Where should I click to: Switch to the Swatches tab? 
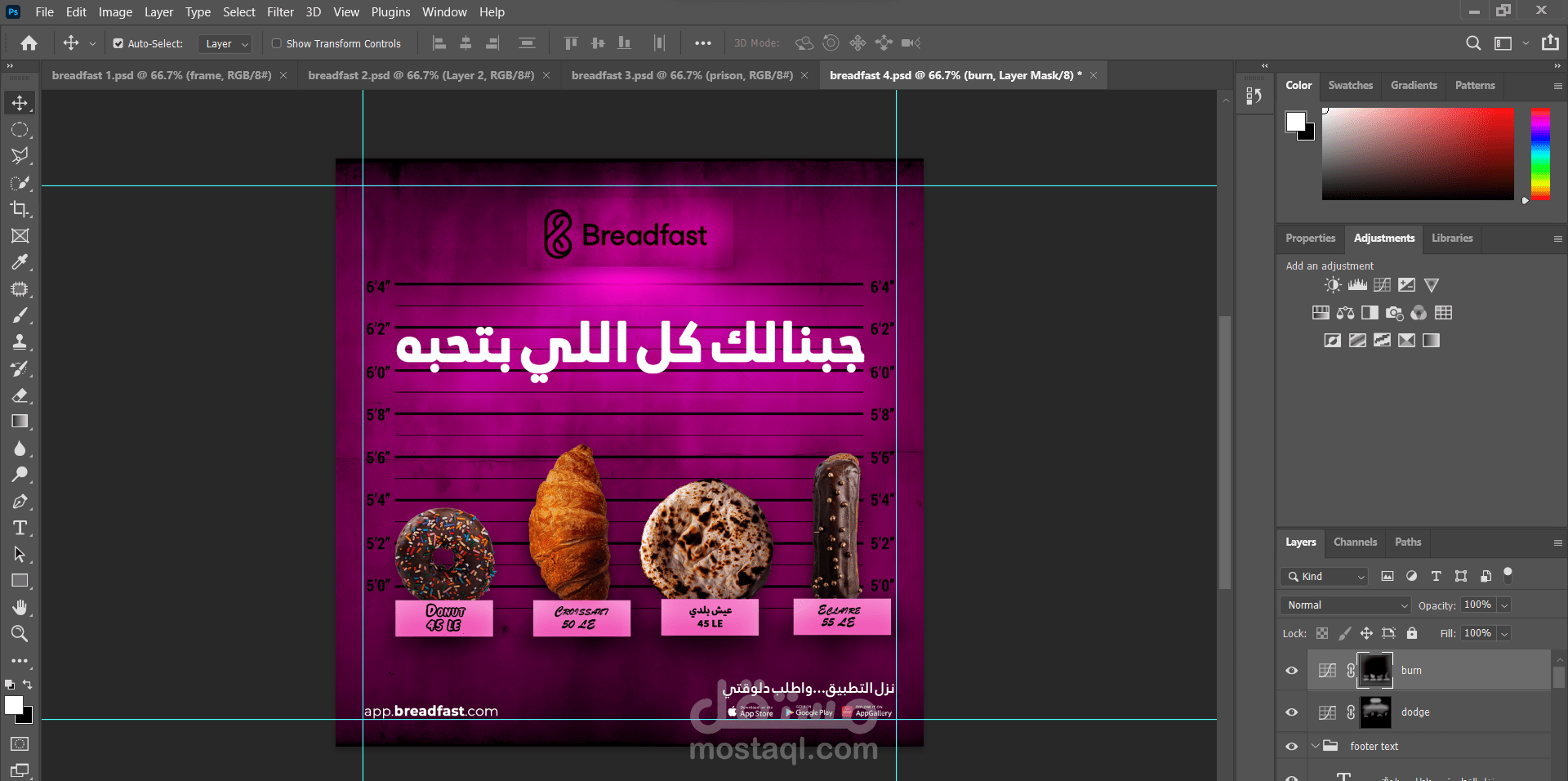[x=1350, y=85]
